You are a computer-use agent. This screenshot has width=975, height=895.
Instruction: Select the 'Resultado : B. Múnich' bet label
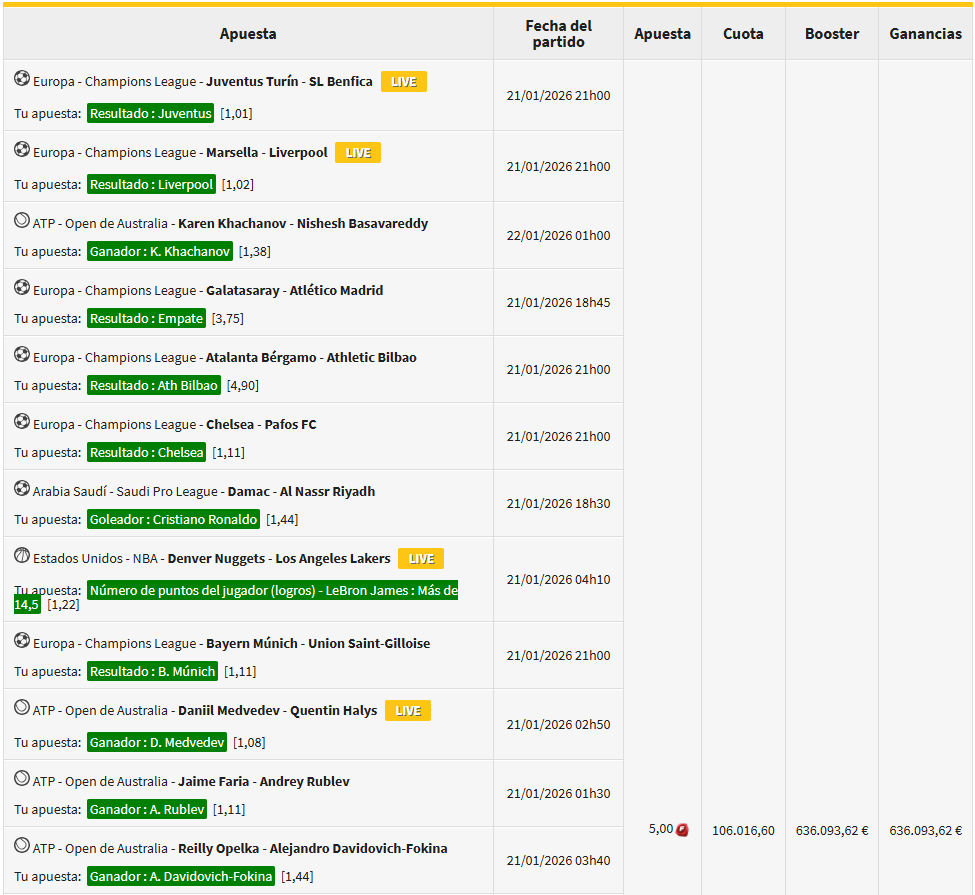[152, 672]
